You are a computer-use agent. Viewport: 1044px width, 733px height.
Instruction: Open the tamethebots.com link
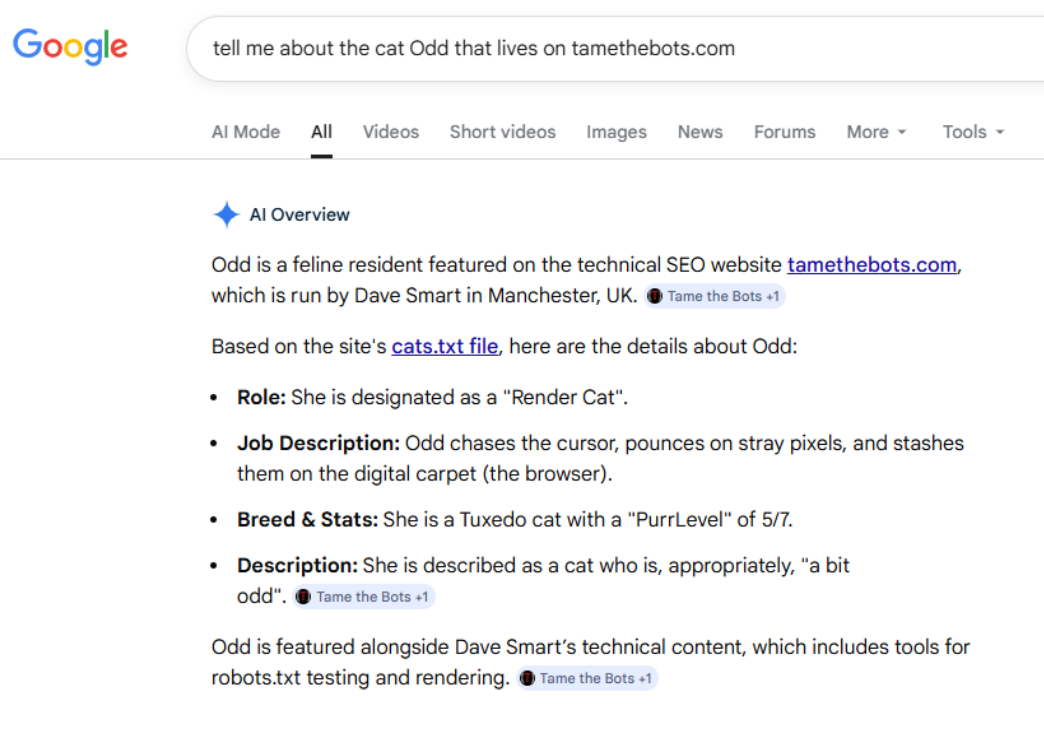[x=872, y=265]
